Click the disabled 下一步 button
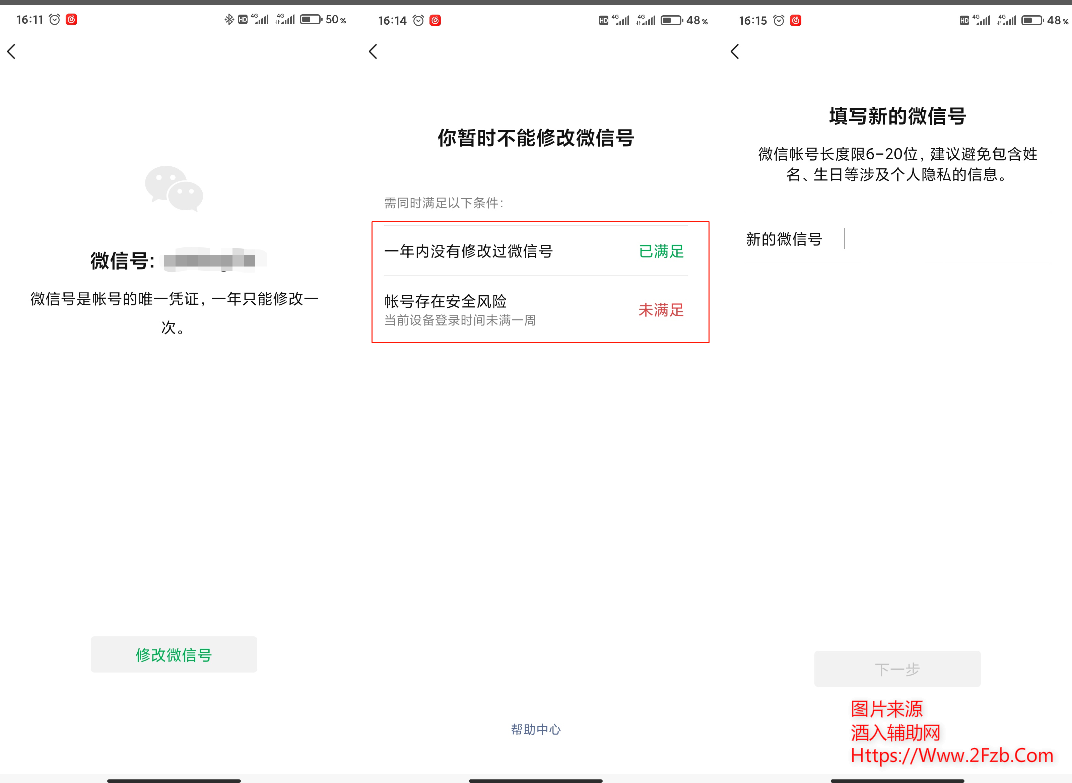The height and width of the screenshot is (783, 1072). (x=897, y=669)
